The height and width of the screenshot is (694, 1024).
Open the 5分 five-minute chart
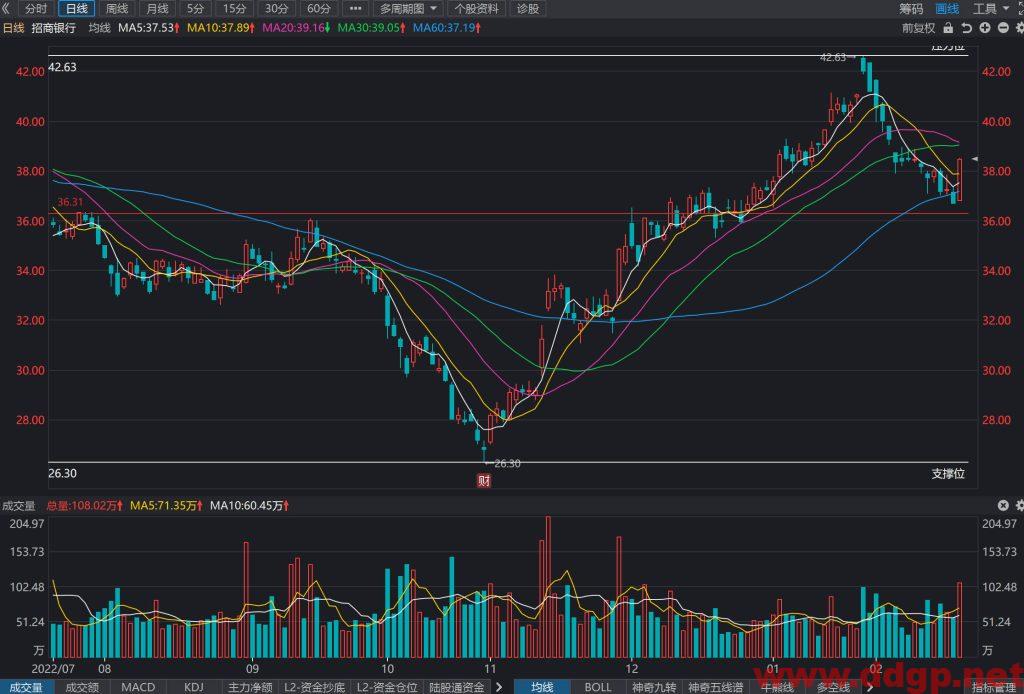pos(195,8)
